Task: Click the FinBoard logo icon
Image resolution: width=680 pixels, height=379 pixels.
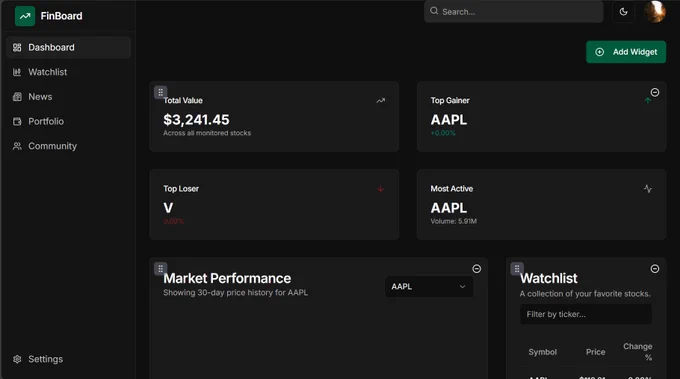Action: pos(25,16)
